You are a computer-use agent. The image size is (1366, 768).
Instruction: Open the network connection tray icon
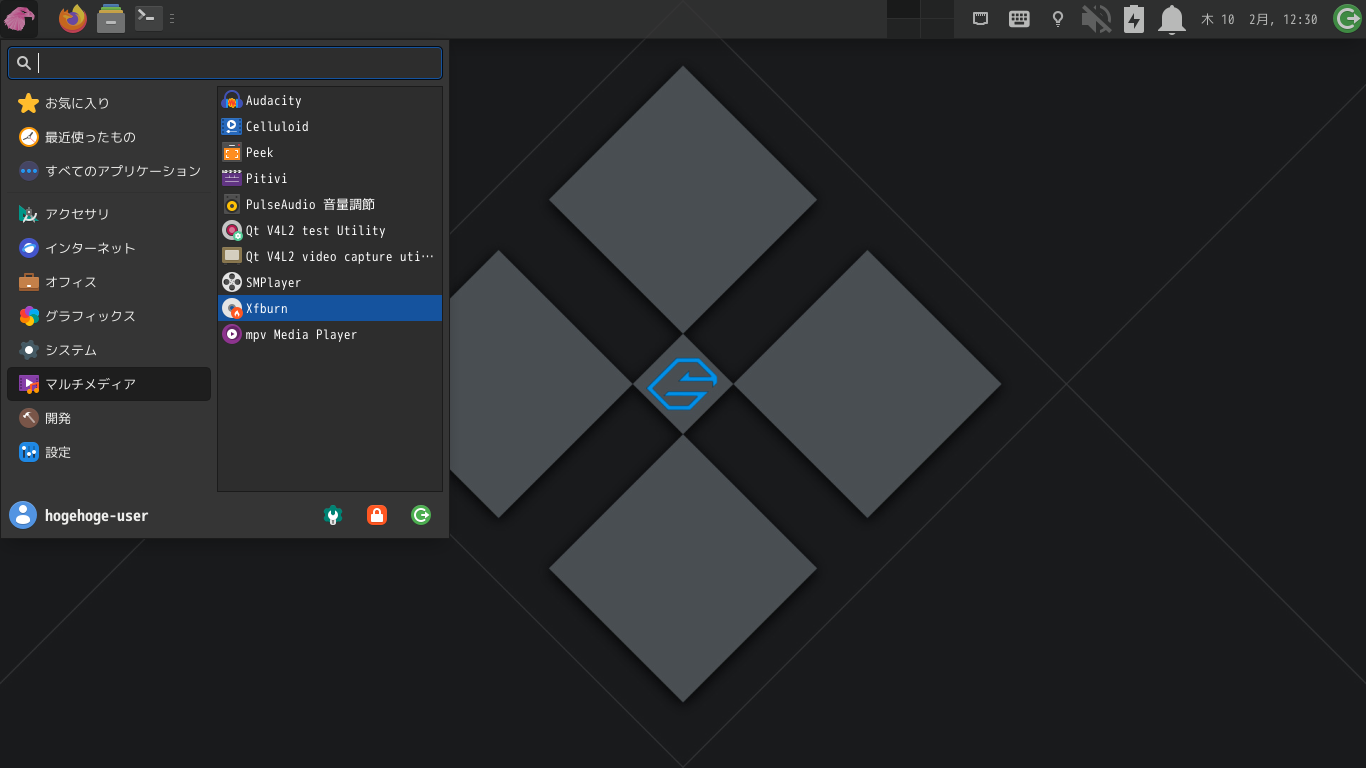pos(981,18)
